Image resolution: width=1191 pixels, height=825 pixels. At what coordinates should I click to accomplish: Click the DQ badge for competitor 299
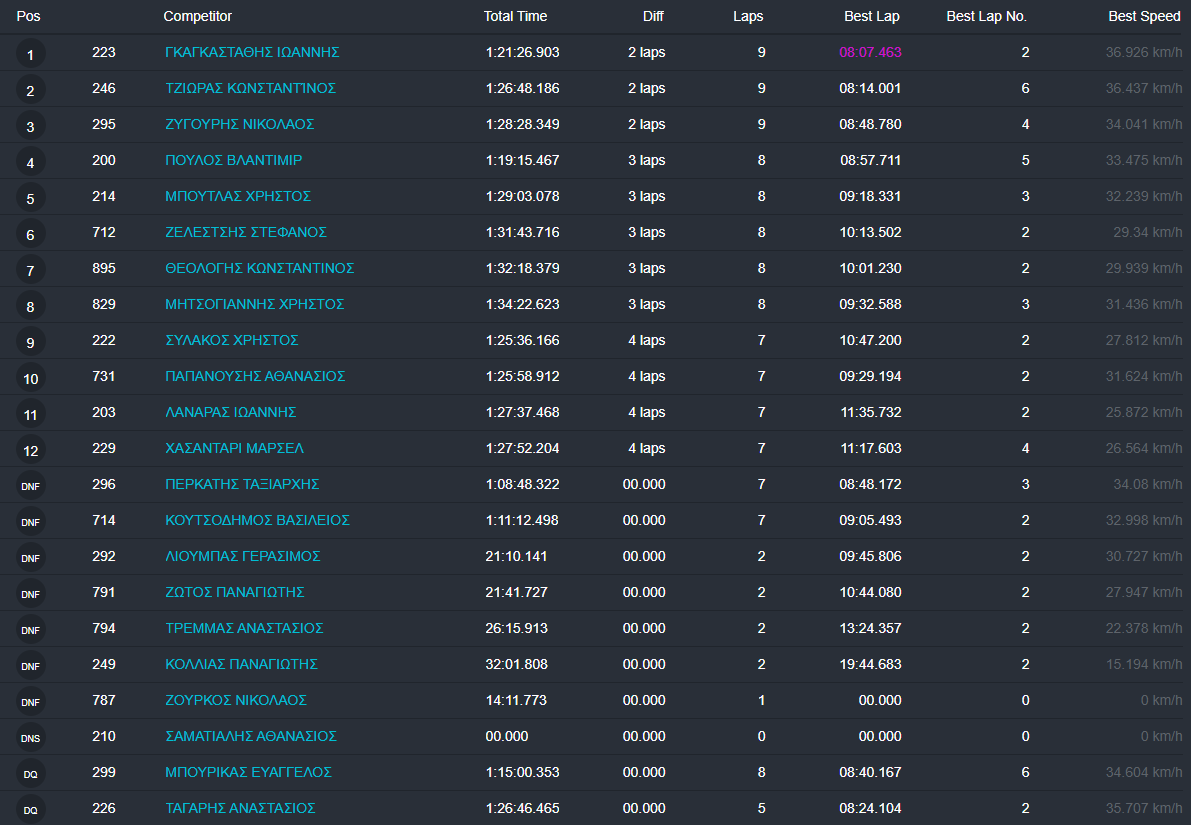click(x=30, y=774)
